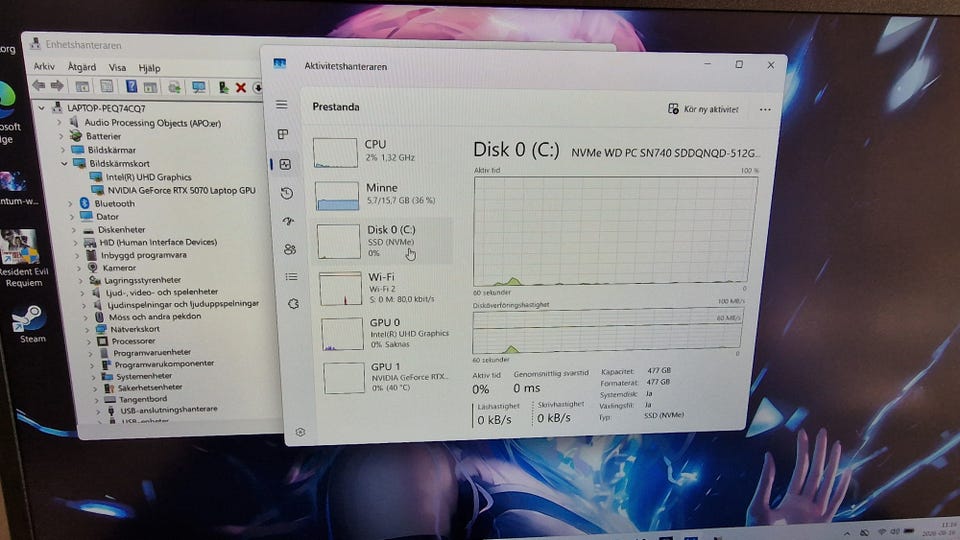Click the update driver green arrow toolbar icon
The width and height of the screenshot is (960, 540).
[x=223, y=88]
